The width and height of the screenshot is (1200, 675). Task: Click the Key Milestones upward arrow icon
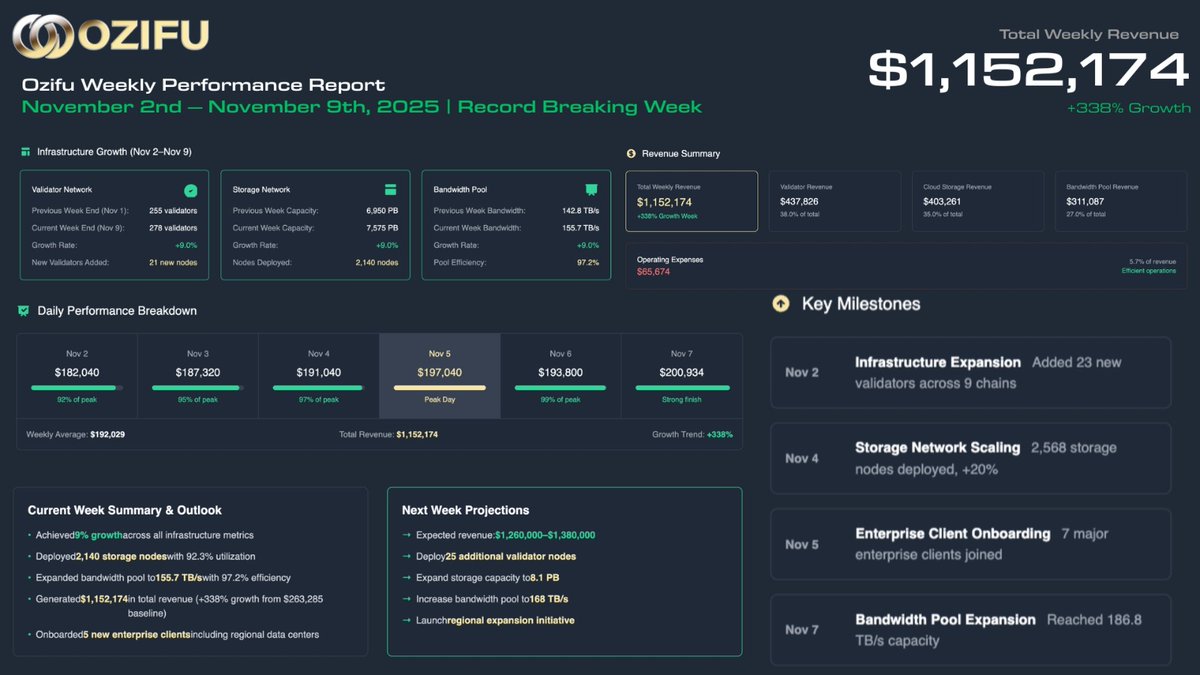(780, 303)
